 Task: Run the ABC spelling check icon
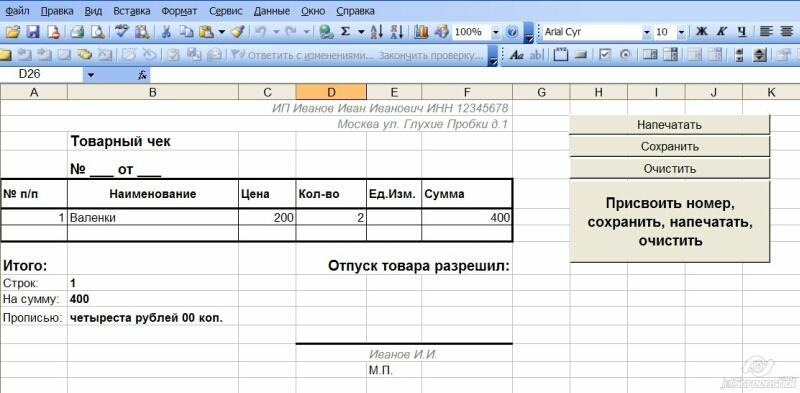tap(121, 32)
